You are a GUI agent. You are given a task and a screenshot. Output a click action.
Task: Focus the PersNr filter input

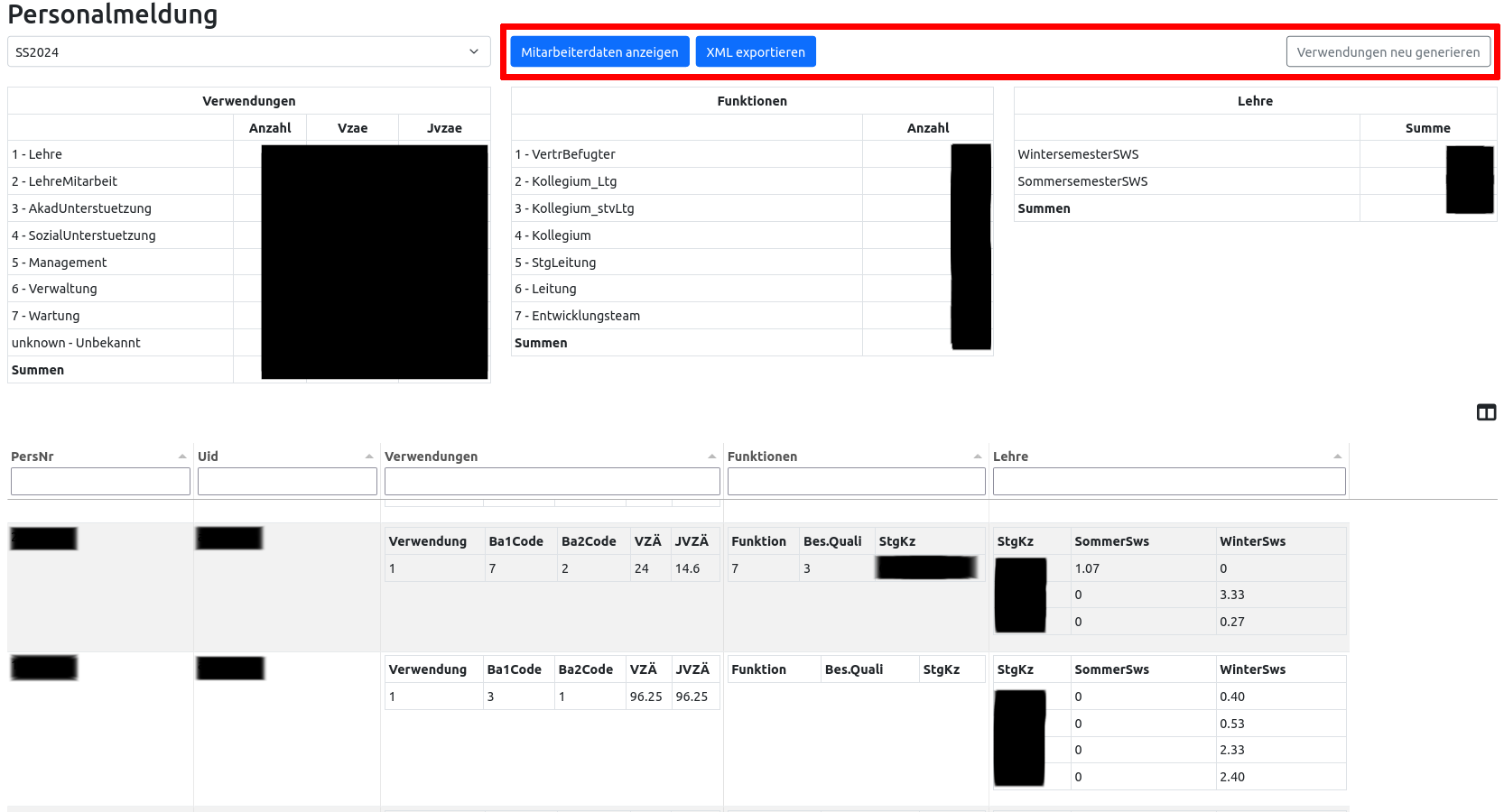point(100,482)
